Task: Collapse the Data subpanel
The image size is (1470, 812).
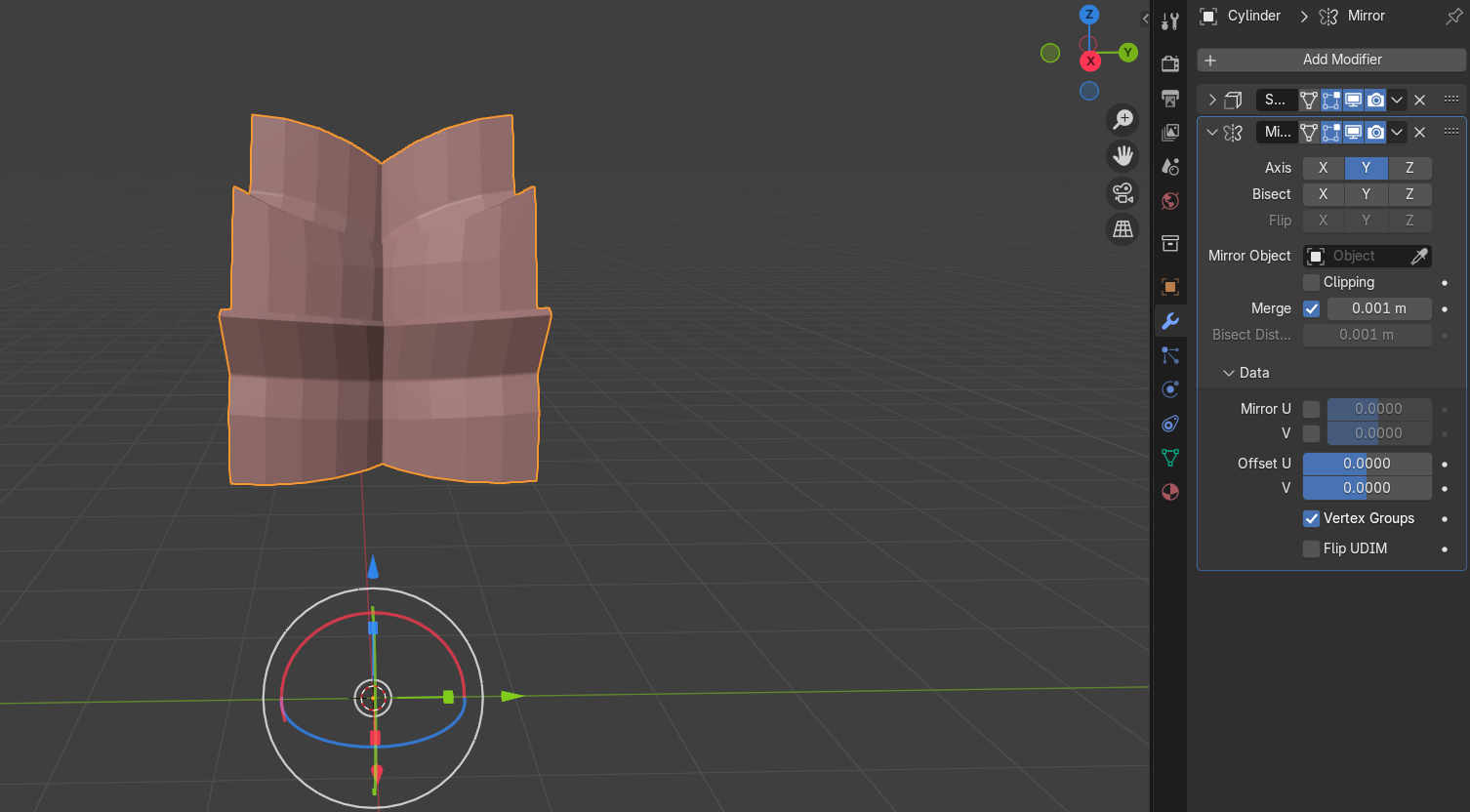Action: click(1228, 373)
